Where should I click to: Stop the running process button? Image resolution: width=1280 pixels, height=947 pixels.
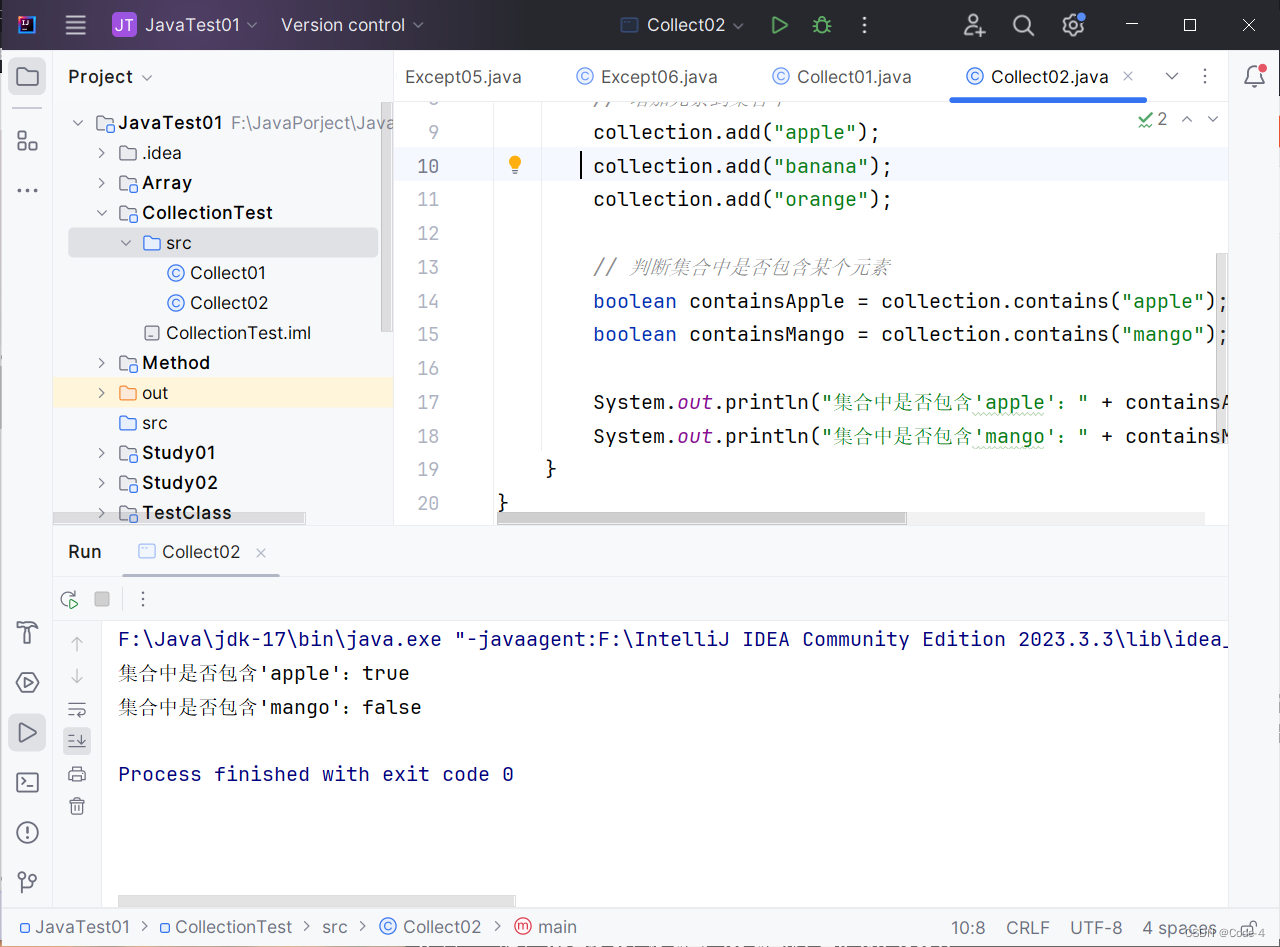click(x=102, y=599)
